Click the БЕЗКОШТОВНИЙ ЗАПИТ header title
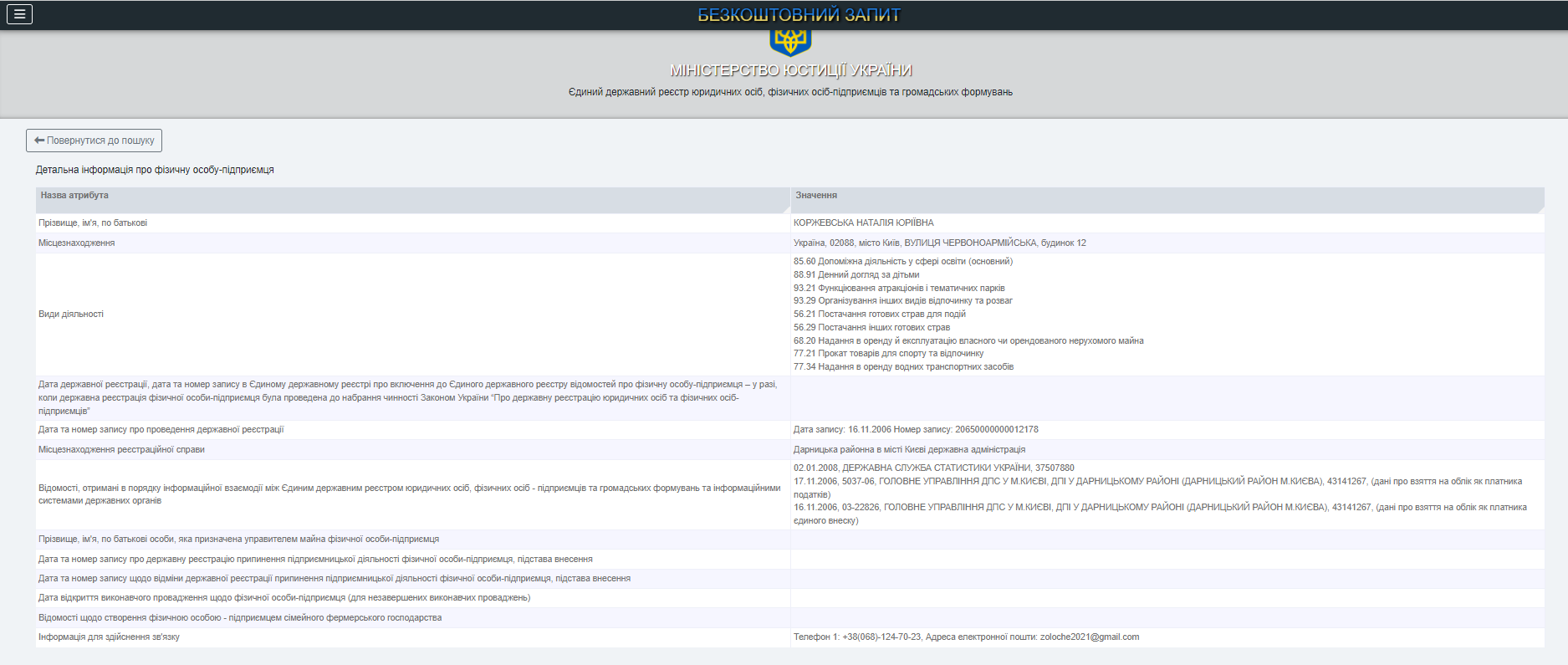Image resolution: width=1568 pixels, height=665 pixels. [x=799, y=15]
